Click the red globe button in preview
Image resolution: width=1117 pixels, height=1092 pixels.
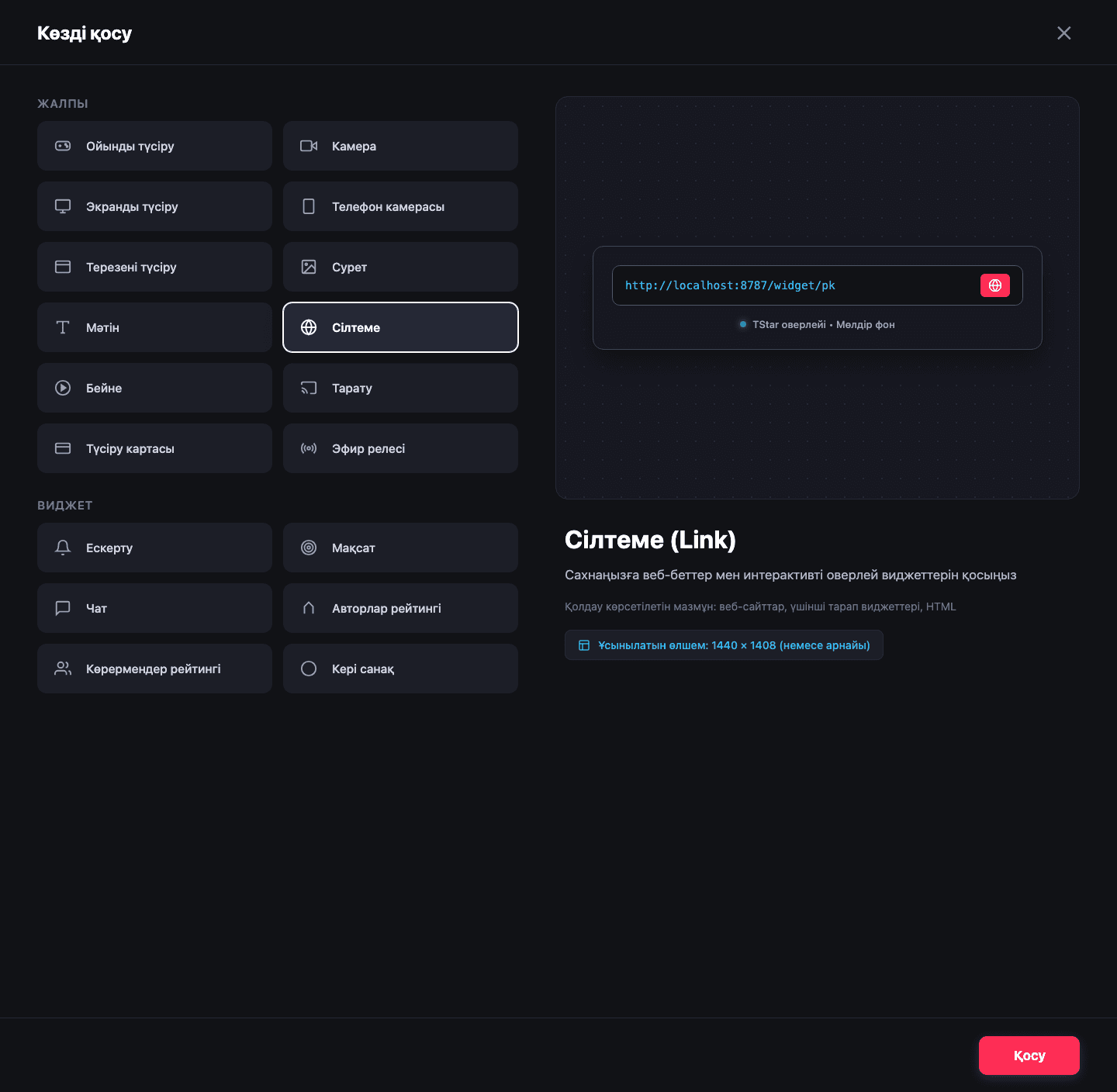(995, 285)
